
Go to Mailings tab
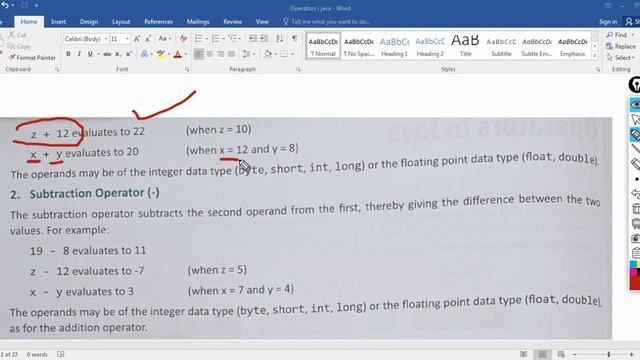[x=198, y=22]
